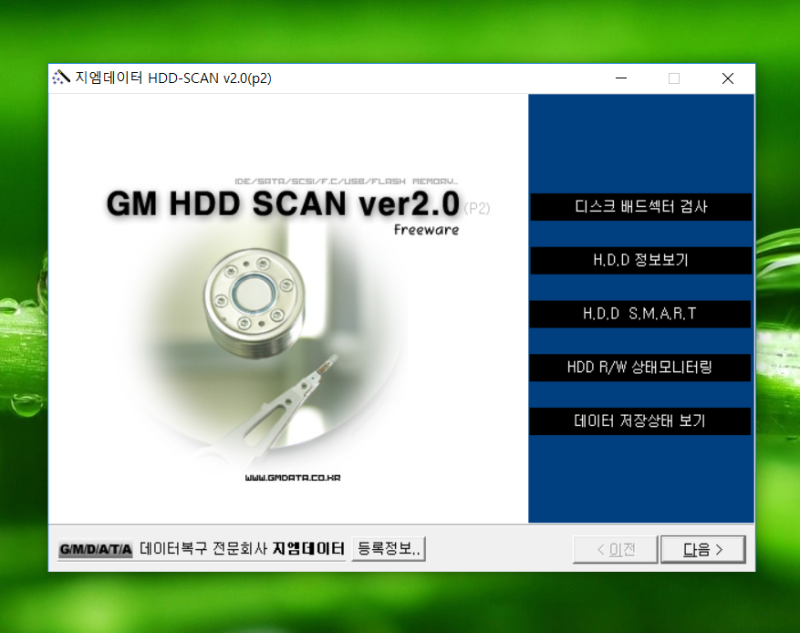
Task: Click the disabled maximize button
Action: click(x=674, y=78)
